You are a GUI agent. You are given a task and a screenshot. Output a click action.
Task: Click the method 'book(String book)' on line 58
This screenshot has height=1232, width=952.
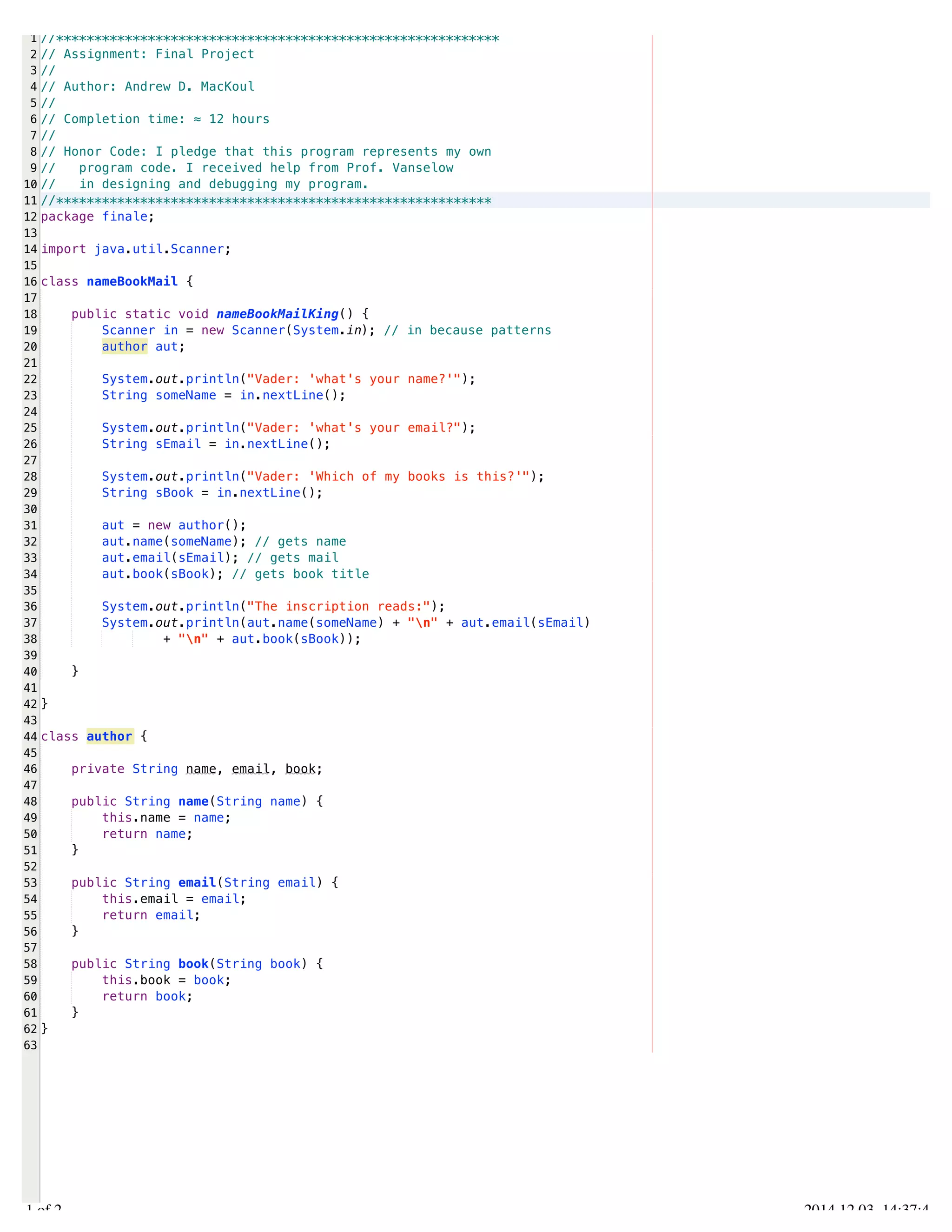coord(243,963)
